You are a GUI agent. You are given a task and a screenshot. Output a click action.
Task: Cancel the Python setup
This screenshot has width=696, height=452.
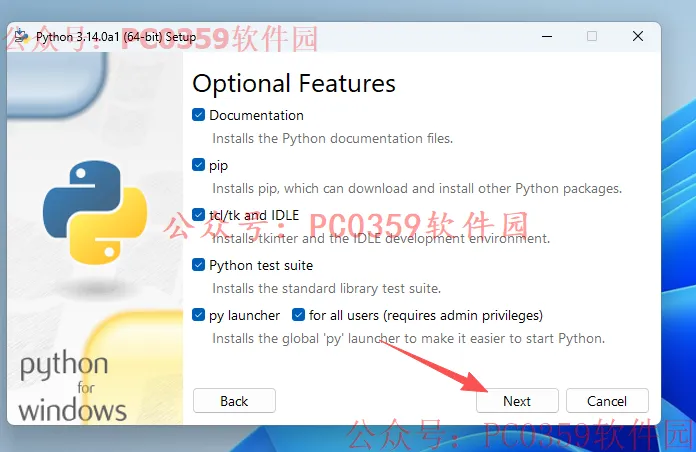(607, 401)
